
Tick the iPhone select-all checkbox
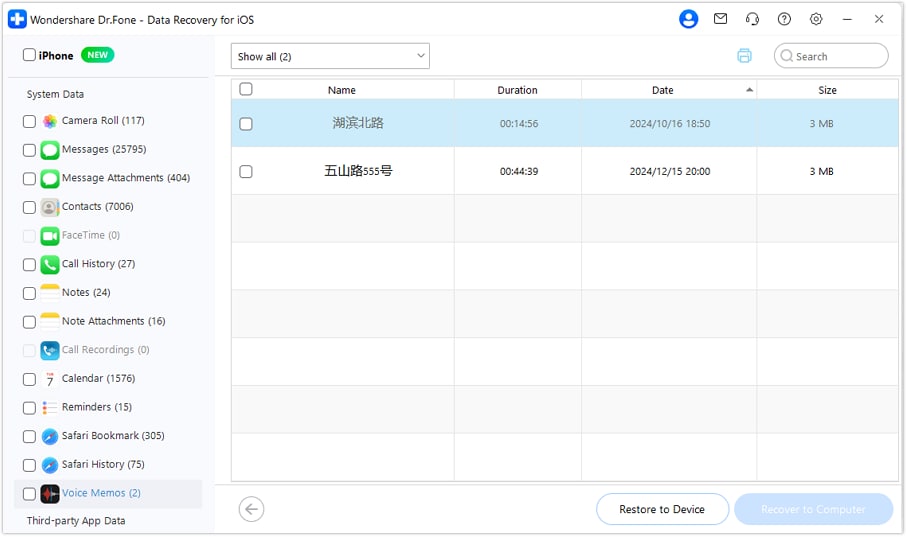(x=29, y=55)
